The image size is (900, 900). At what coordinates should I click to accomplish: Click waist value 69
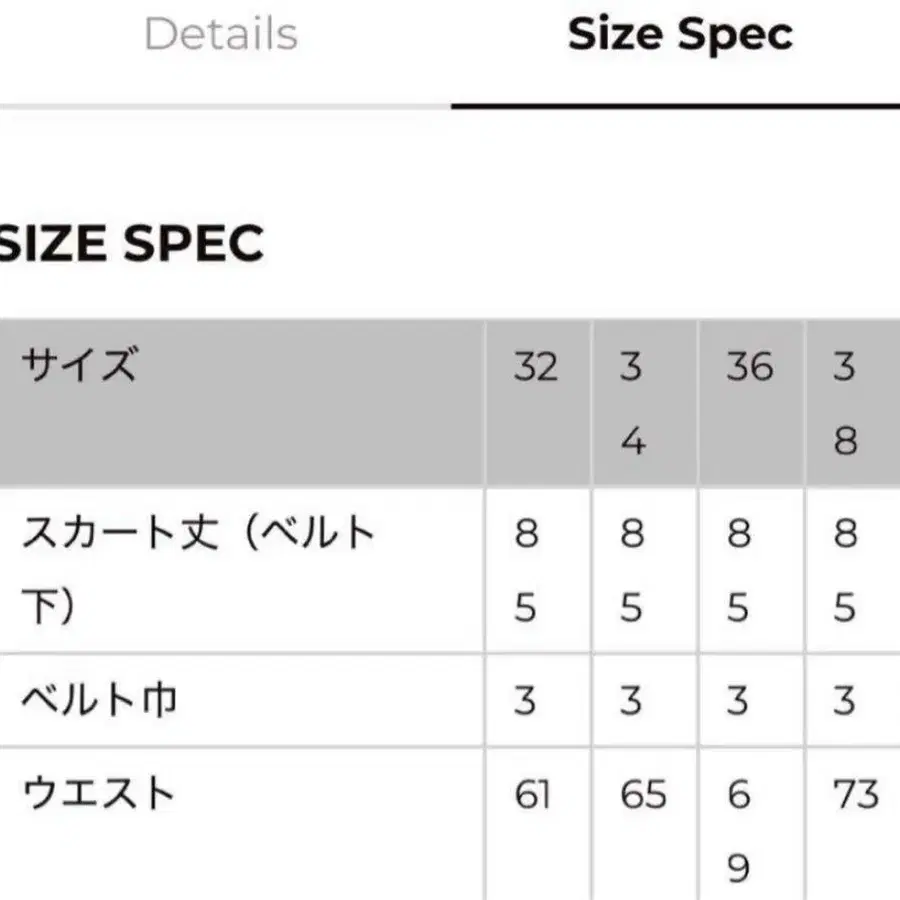[739, 831]
